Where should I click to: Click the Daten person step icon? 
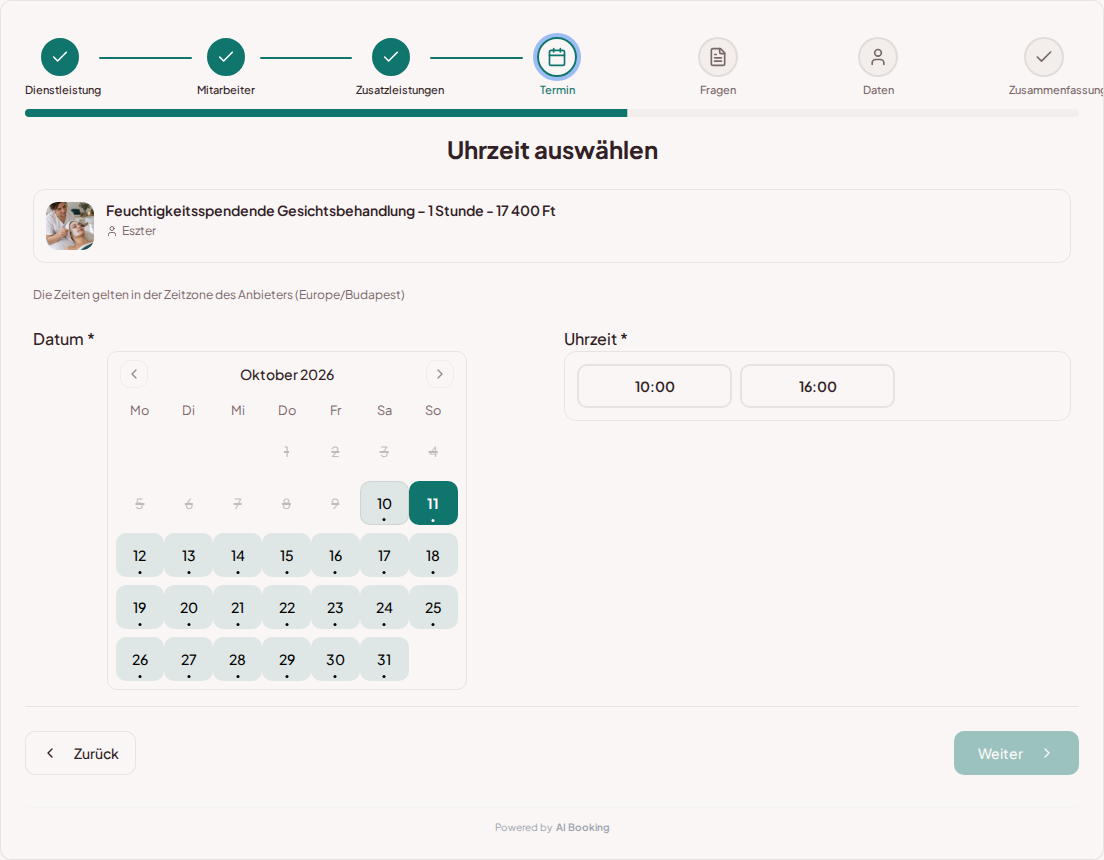coord(878,57)
